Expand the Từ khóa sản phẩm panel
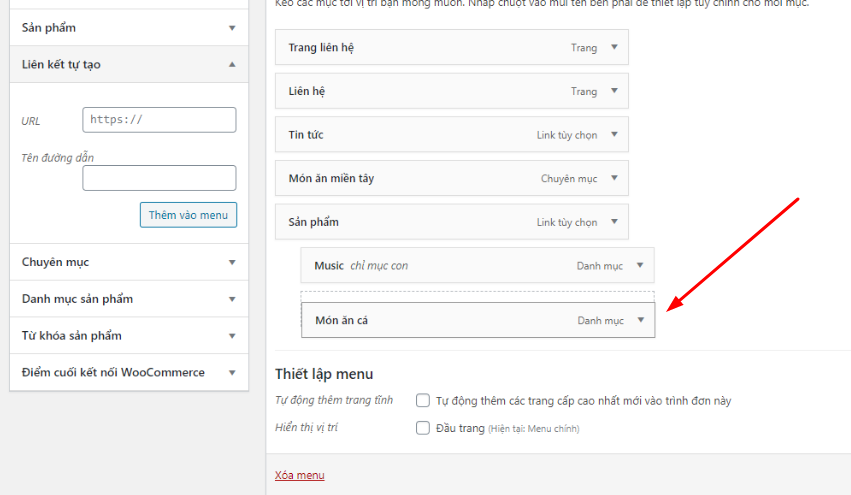The height and width of the screenshot is (495, 851). click(232, 336)
